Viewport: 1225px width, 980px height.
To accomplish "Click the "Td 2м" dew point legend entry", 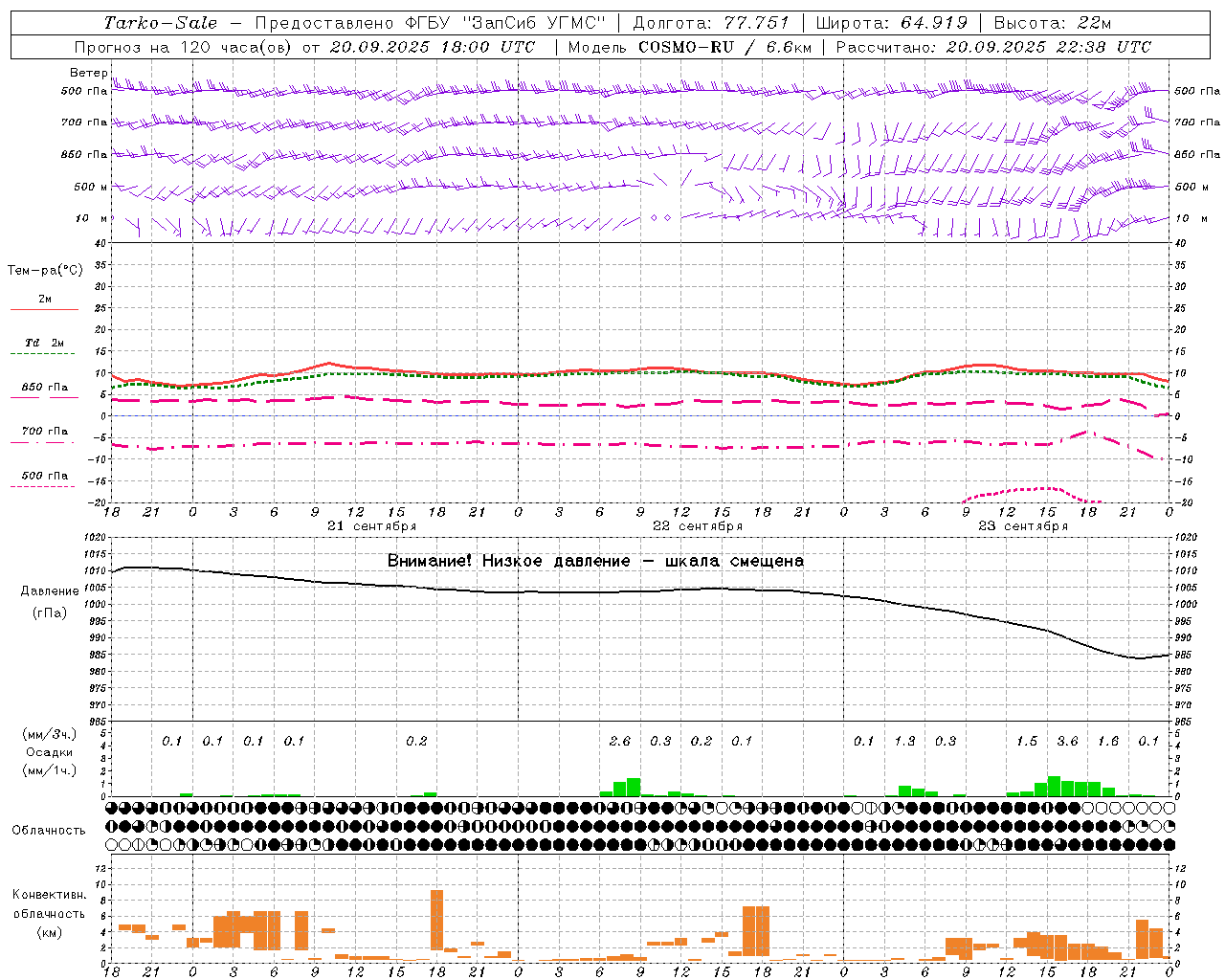I will 45,343.
